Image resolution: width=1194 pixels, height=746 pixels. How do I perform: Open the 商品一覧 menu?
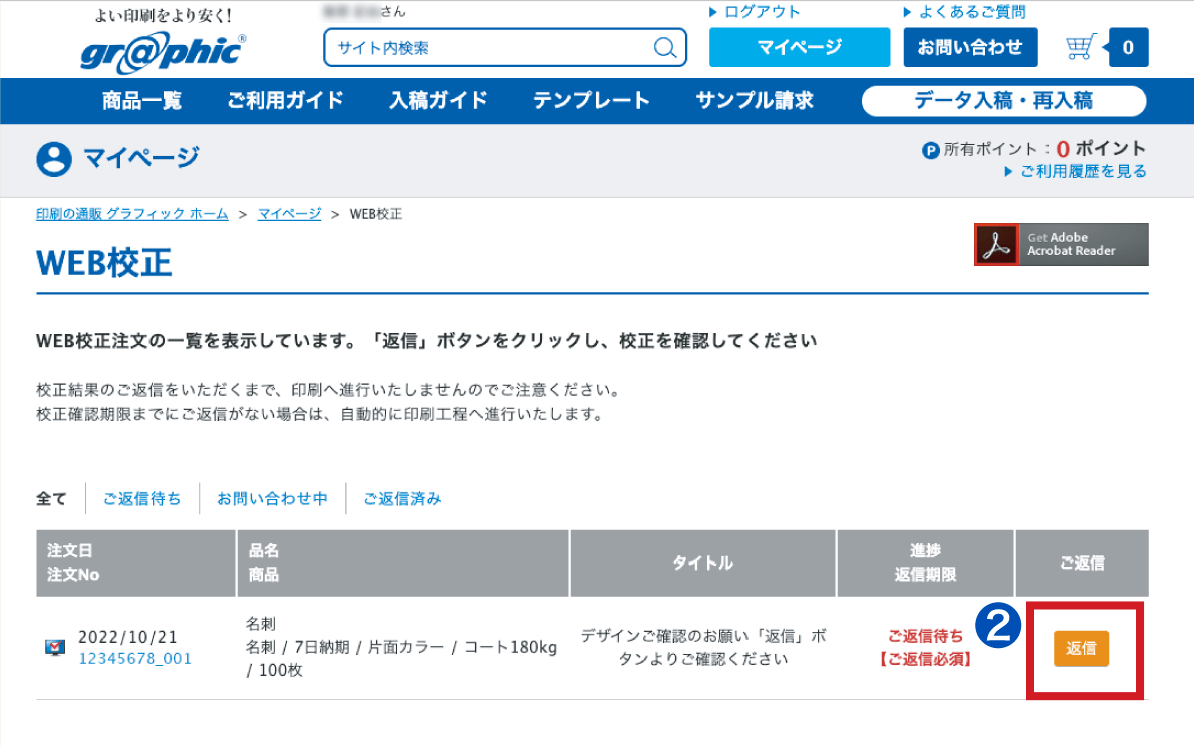(x=142, y=101)
